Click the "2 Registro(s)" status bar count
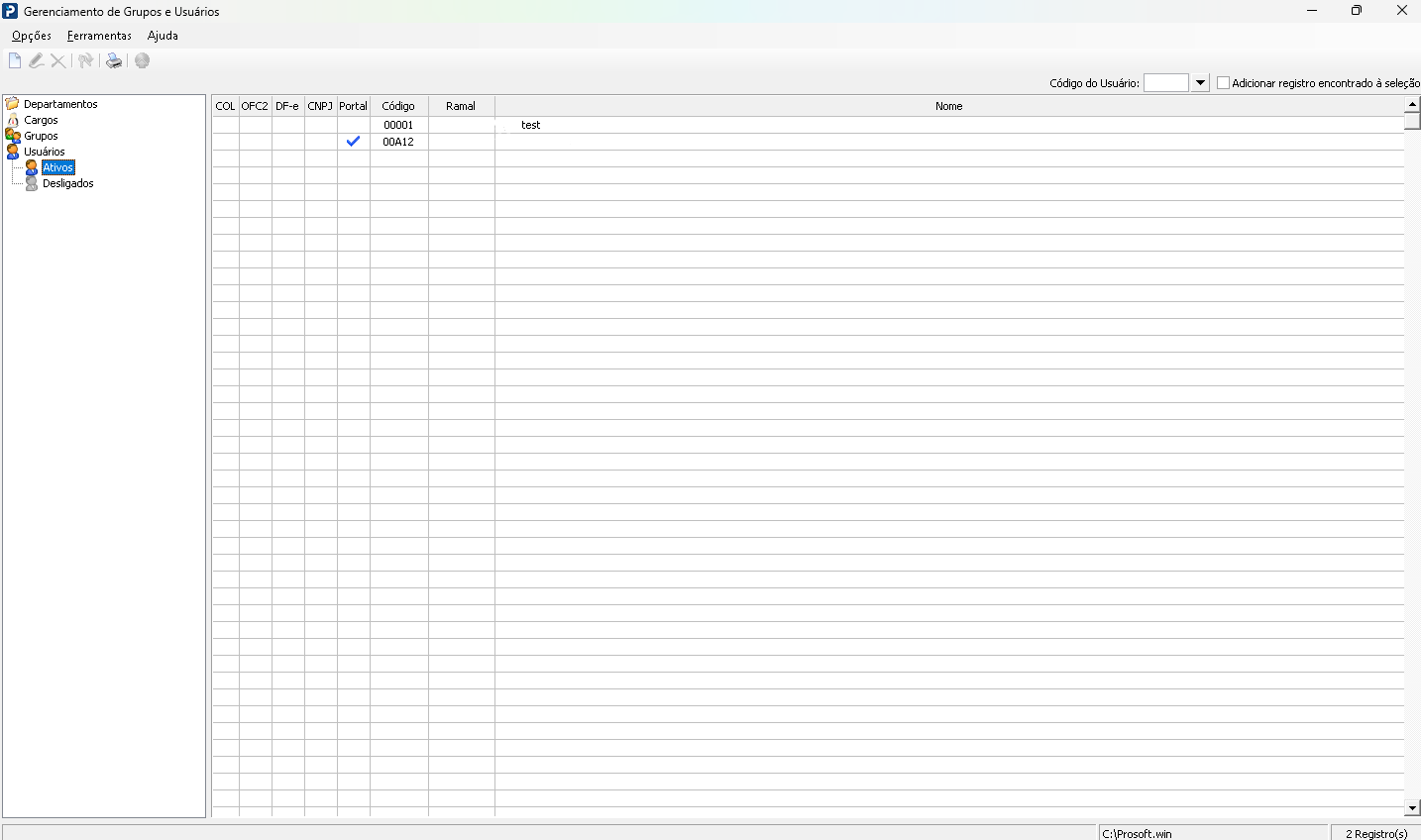The width and height of the screenshot is (1421, 840). [x=1376, y=834]
